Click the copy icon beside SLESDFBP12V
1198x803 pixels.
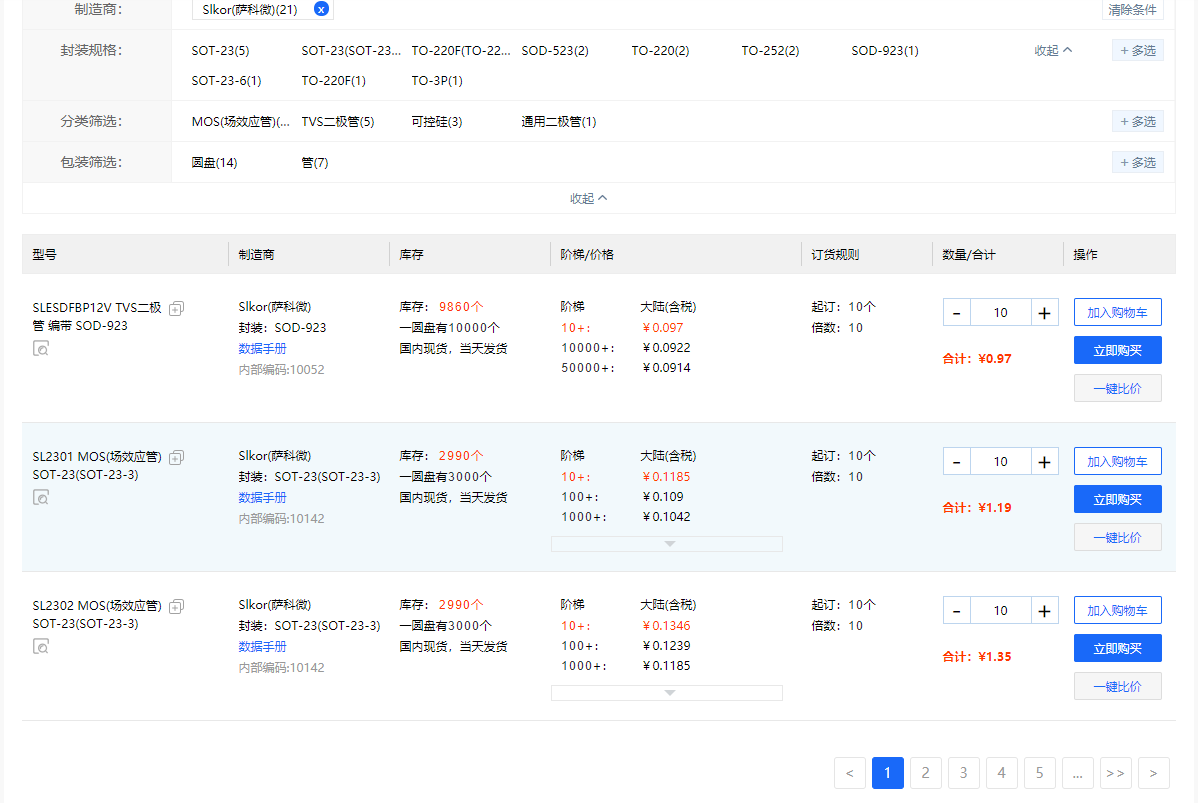click(176, 308)
